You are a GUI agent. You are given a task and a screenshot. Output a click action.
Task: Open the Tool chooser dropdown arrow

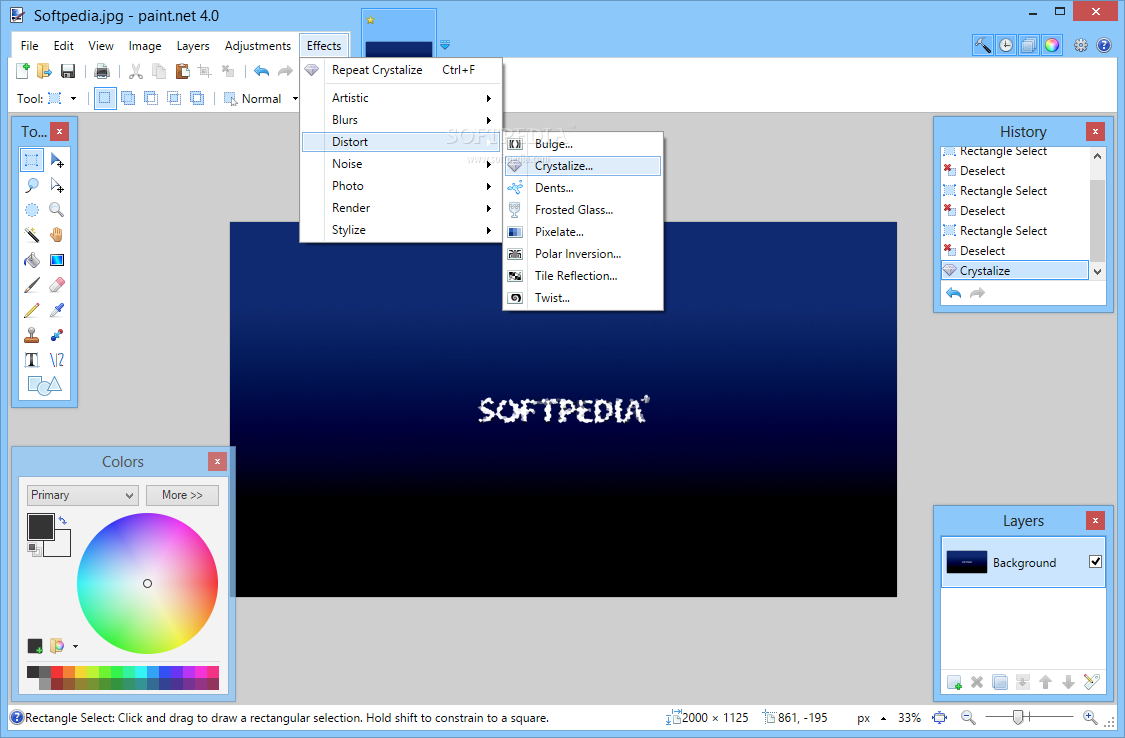(x=73, y=99)
